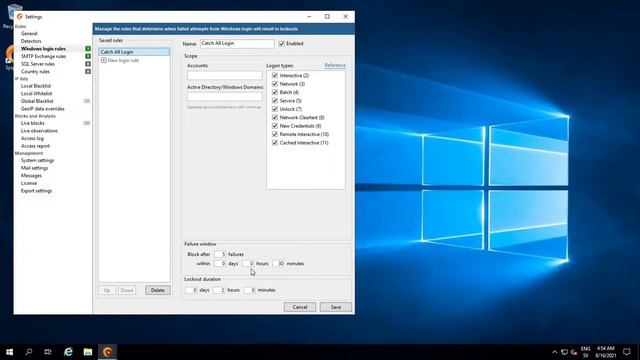Image resolution: width=640 pixels, height=360 pixels.
Task: Click the Delete rule button
Action: point(158,290)
